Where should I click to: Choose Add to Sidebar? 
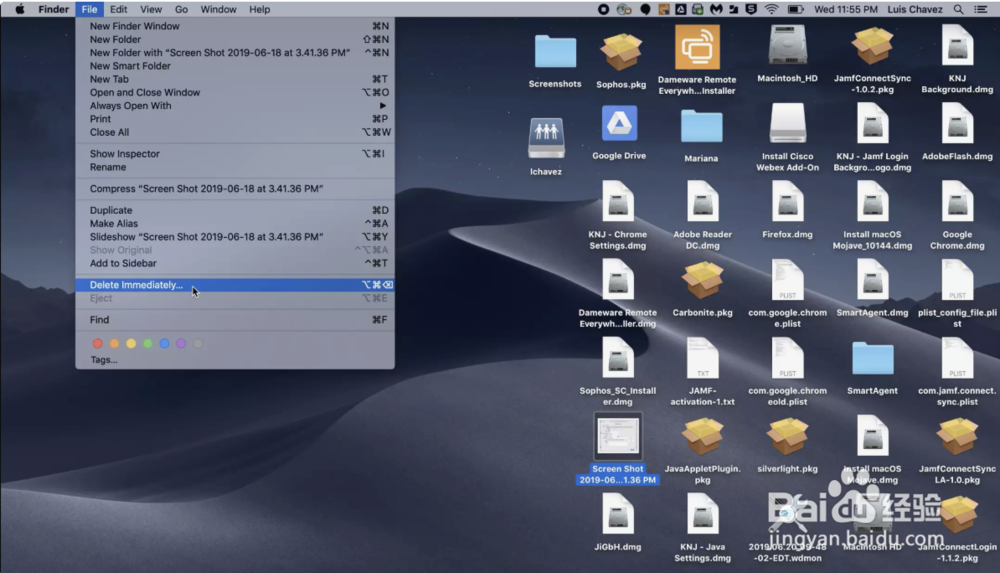coord(235,264)
